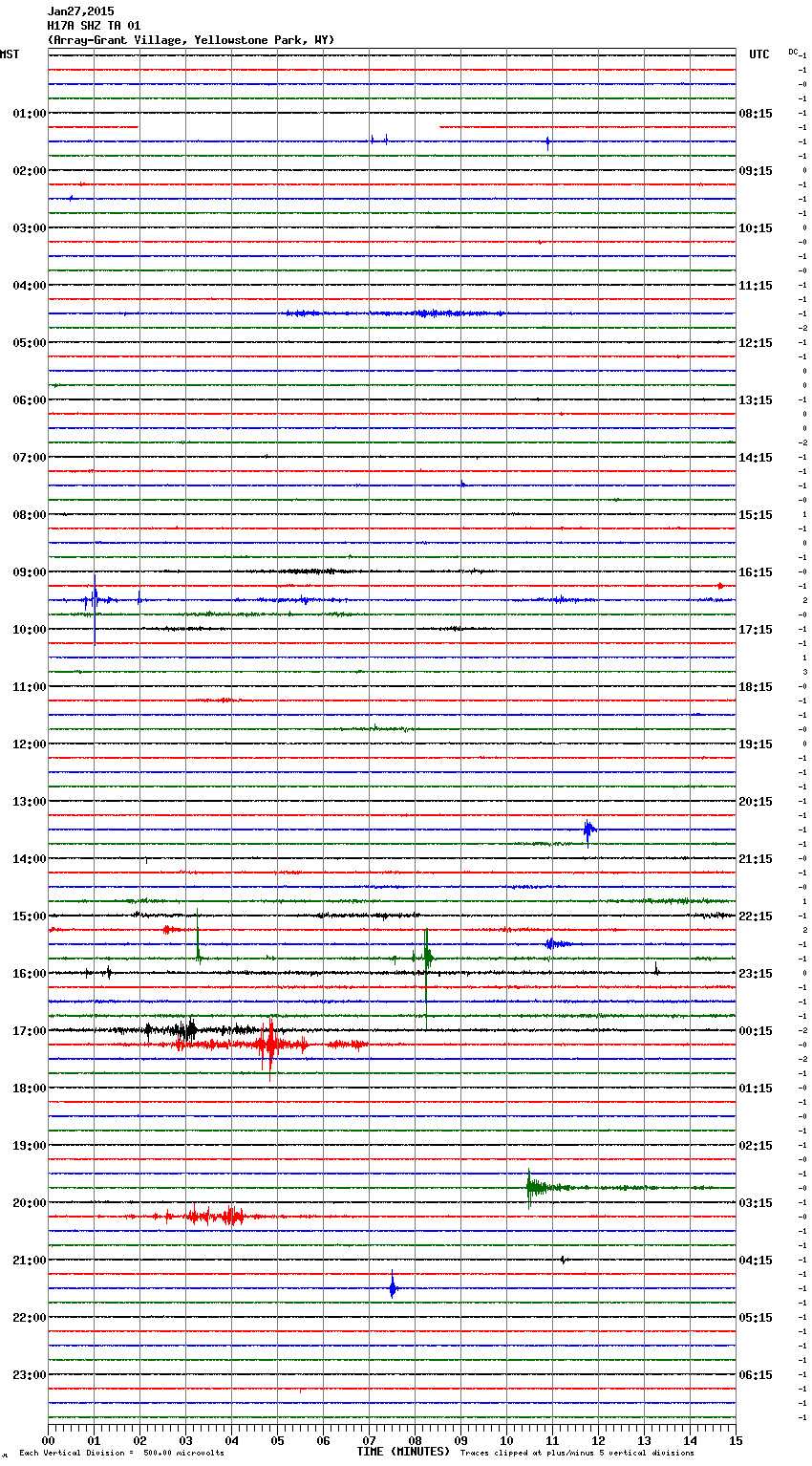Click the 23:15 UTC row label
This screenshot has height=1466, width=812.
click(756, 974)
